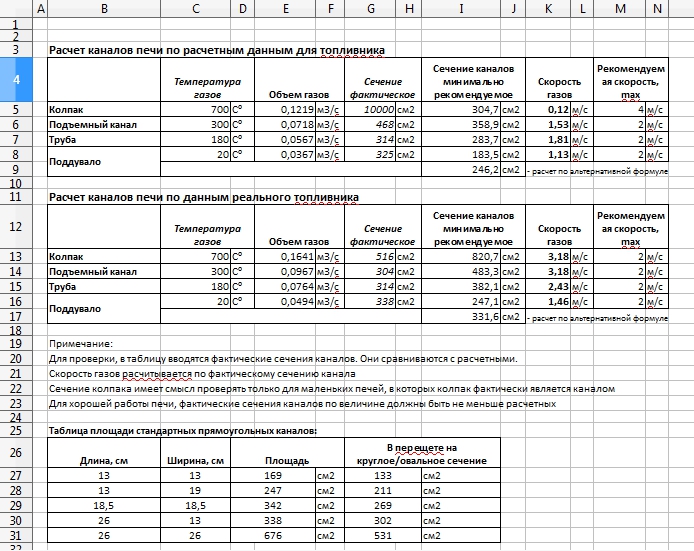Viewport: 694px width, 551px height.
Task: Click 'Примечание:' note heading
Action: click(81, 344)
